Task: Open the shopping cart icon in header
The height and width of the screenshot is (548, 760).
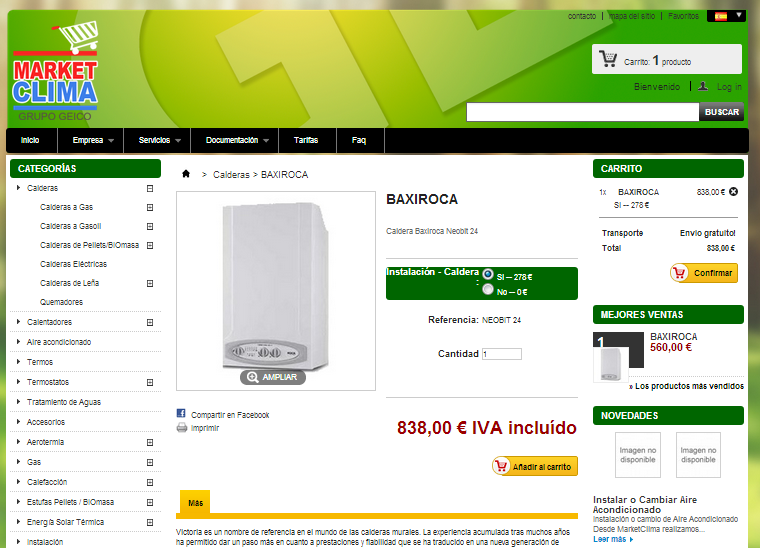Action: click(x=608, y=59)
